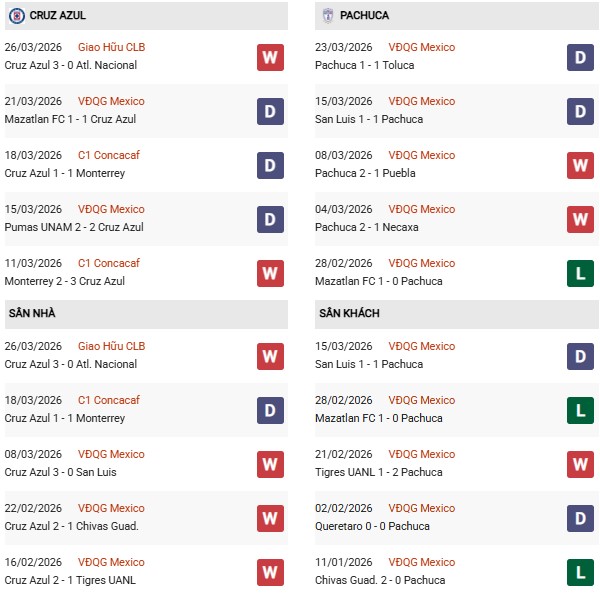Click win badge for Cruz Azul 3-0 San Luis
Viewport: 600px width, 593px height.
click(269, 464)
